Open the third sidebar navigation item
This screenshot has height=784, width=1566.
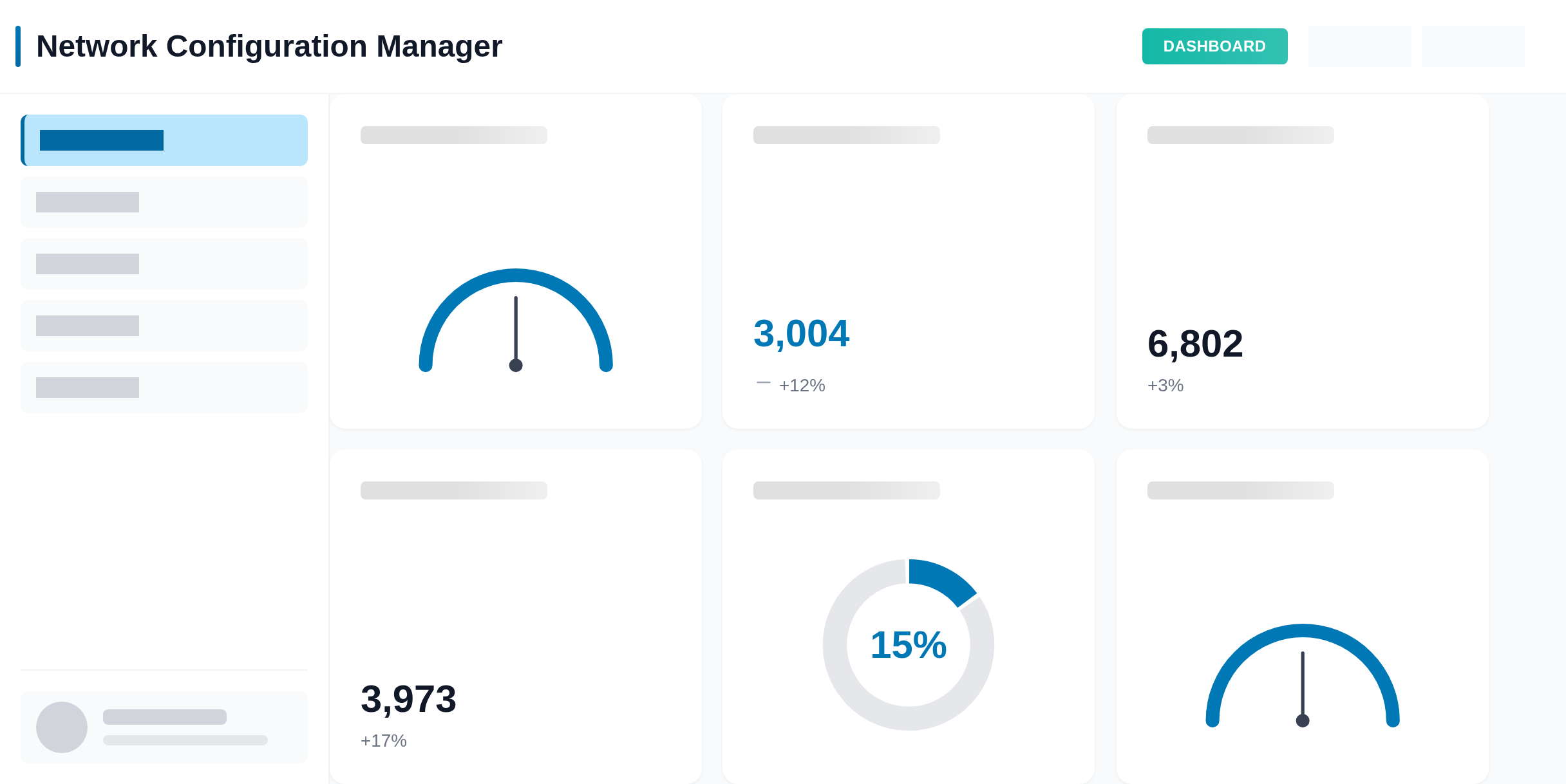pos(164,264)
